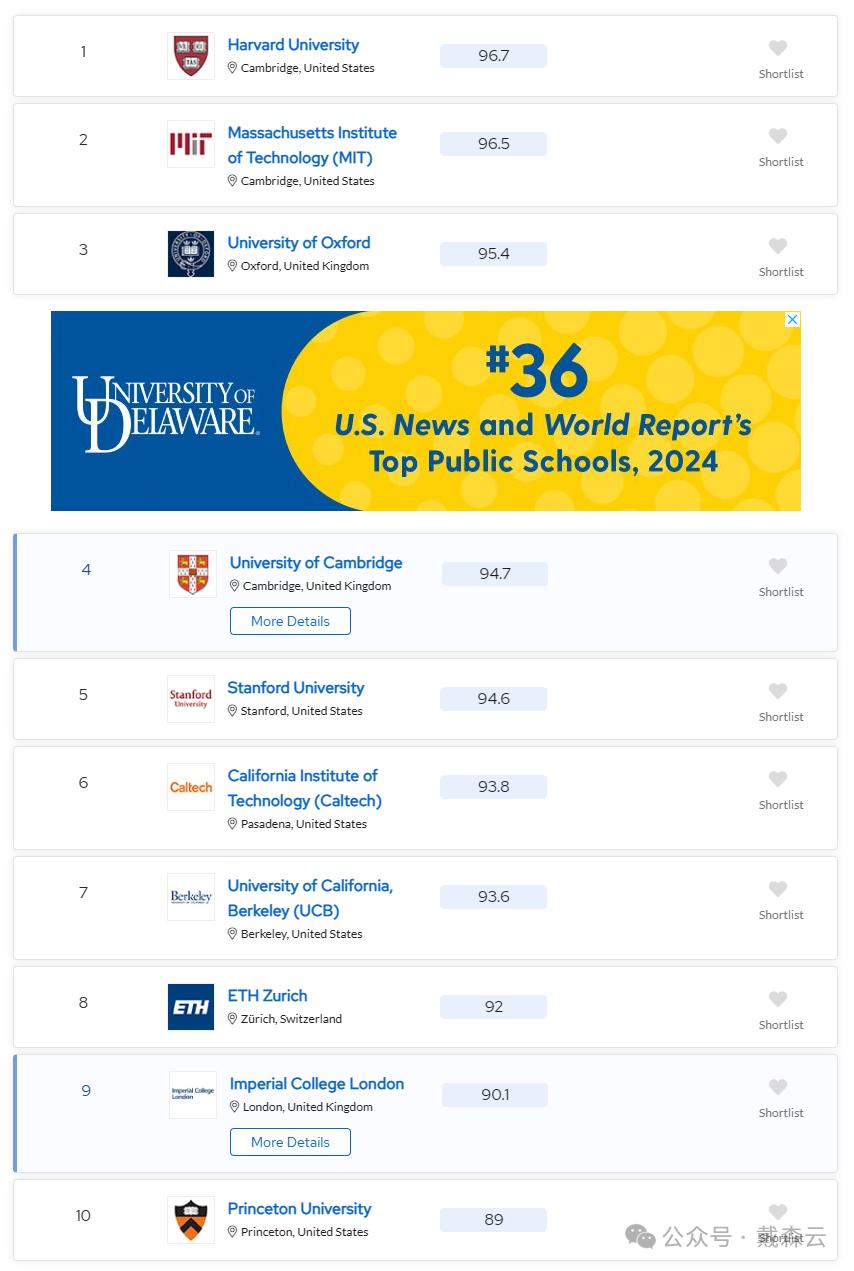The image size is (854, 1271).
Task: Click rank number 9 for Imperial
Action: tap(86, 1091)
